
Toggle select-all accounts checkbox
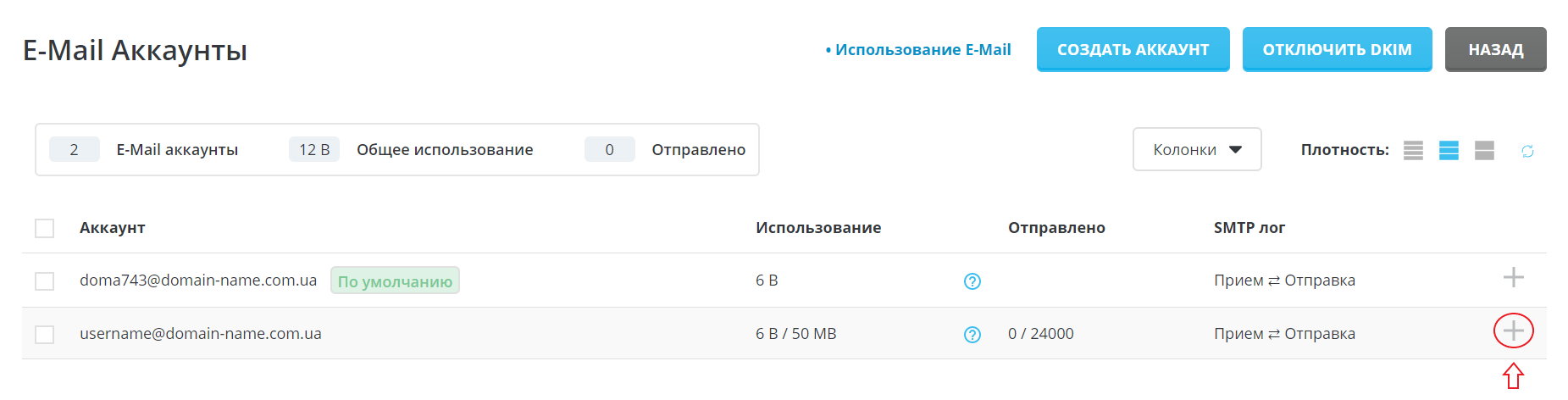[x=45, y=229]
